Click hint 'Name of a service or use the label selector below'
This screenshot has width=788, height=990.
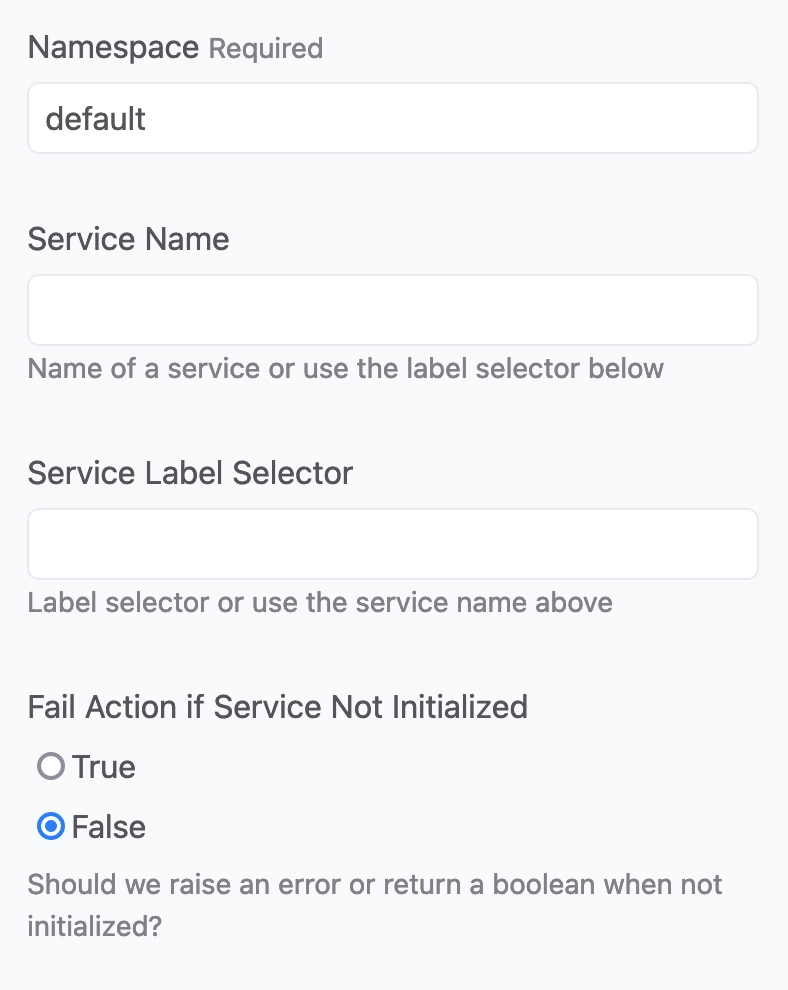[x=345, y=369]
